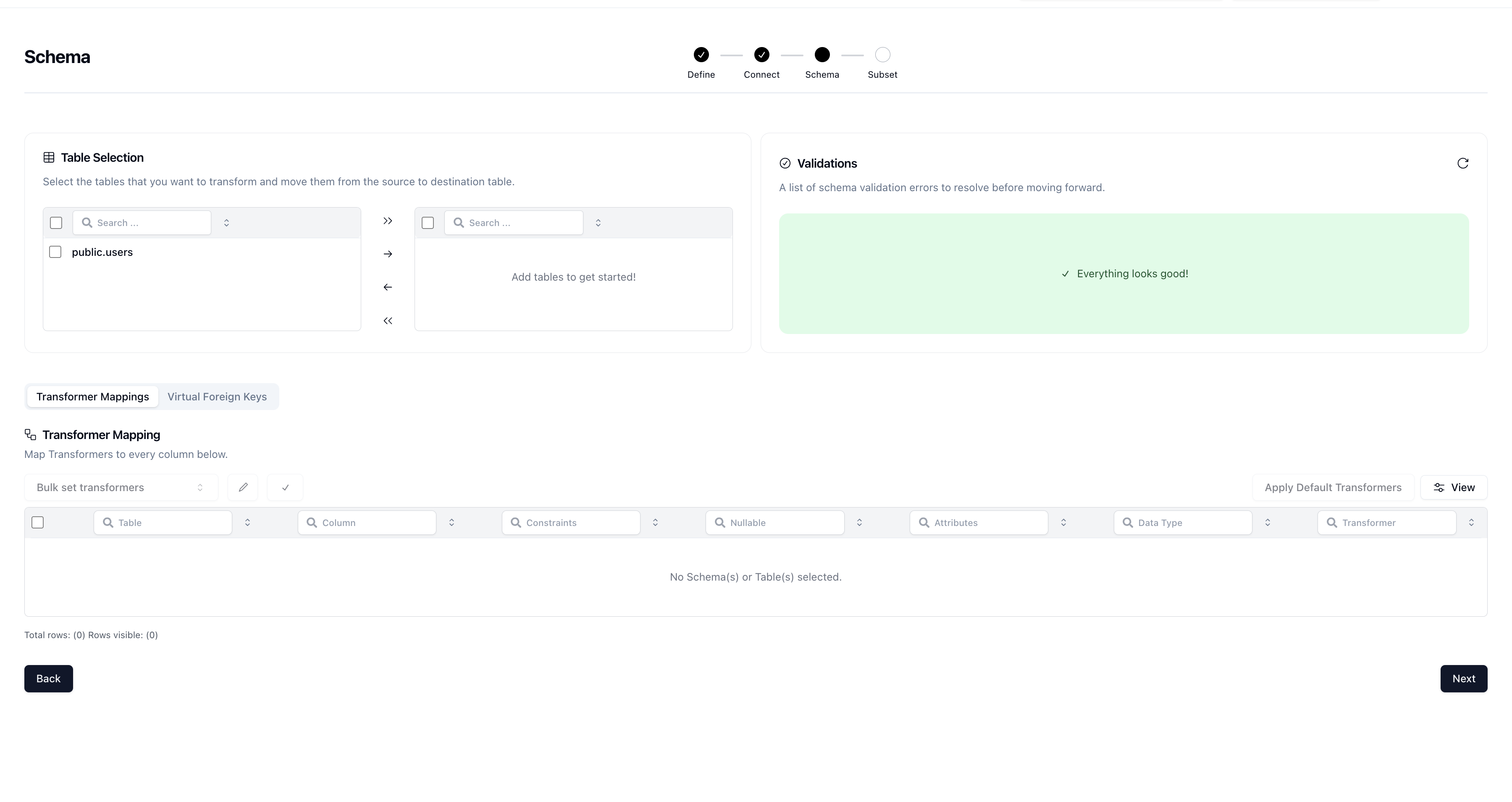Click the Schema step circle
1512x802 pixels.
coord(822,55)
